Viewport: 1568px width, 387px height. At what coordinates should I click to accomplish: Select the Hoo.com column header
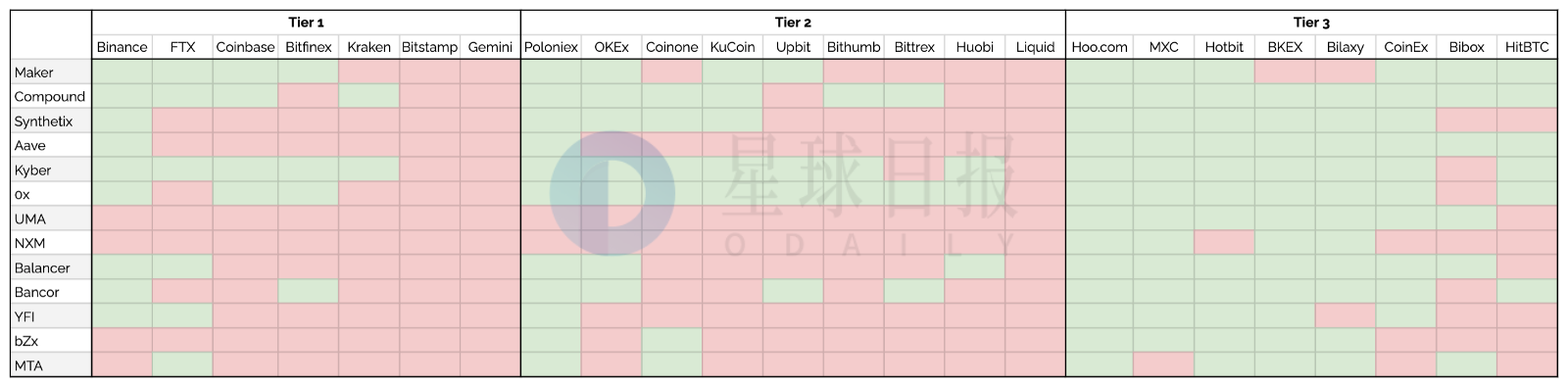(1100, 47)
